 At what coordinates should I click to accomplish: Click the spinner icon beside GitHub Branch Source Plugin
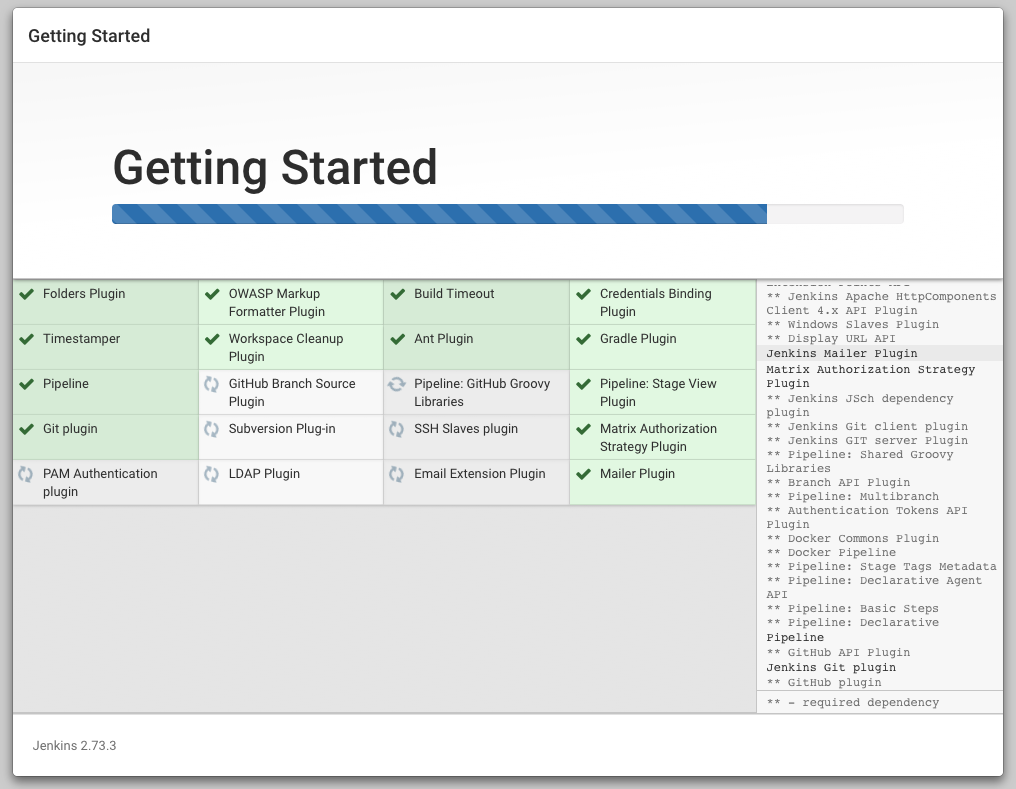tap(211, 384)
